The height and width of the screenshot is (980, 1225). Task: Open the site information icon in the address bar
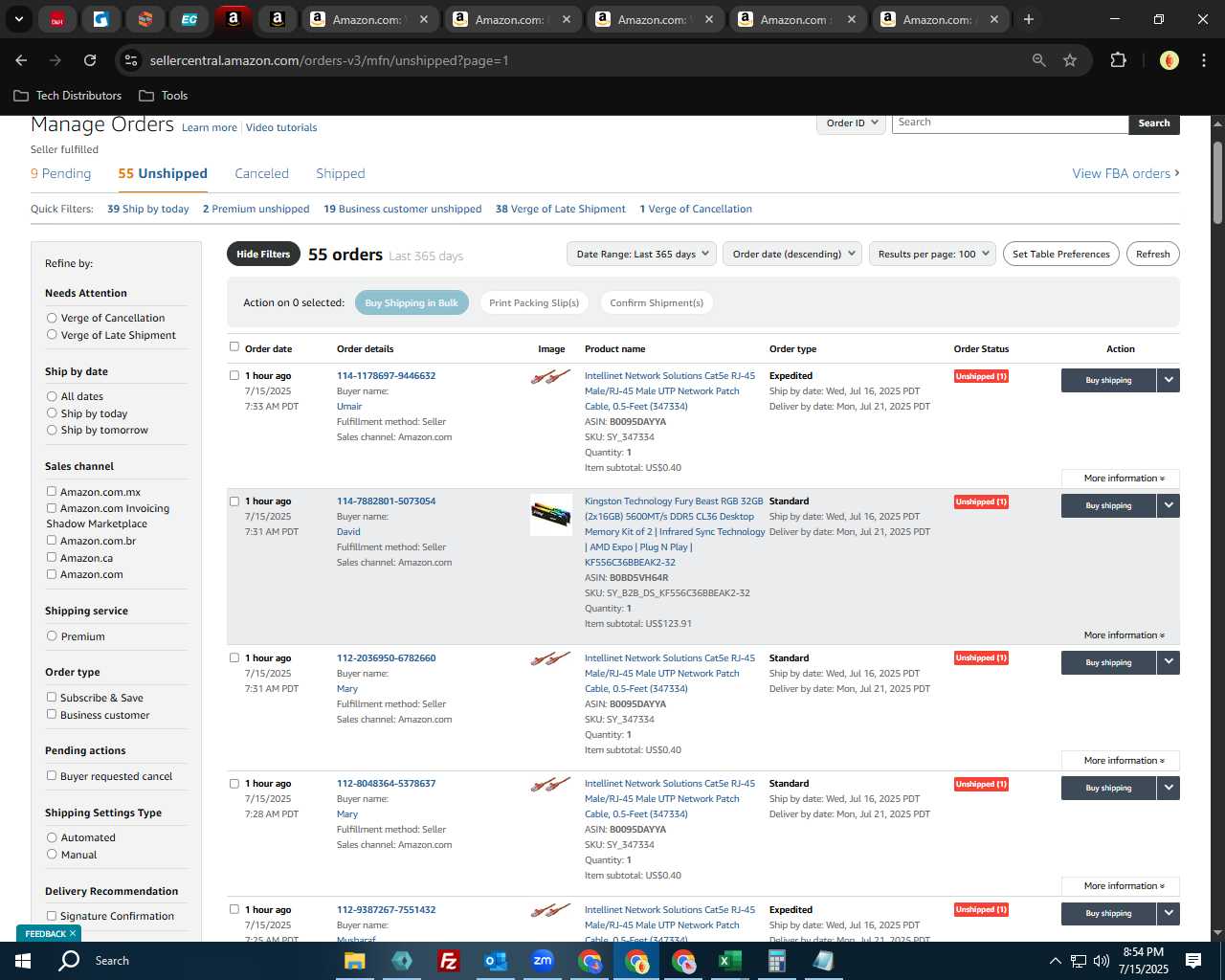point(131,60)
